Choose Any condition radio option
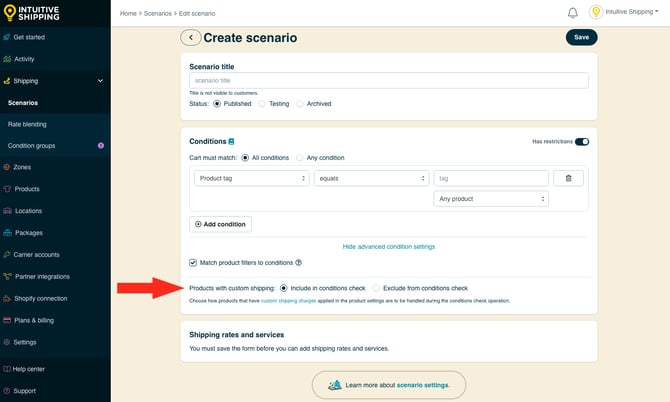 [x=300, y=158]
